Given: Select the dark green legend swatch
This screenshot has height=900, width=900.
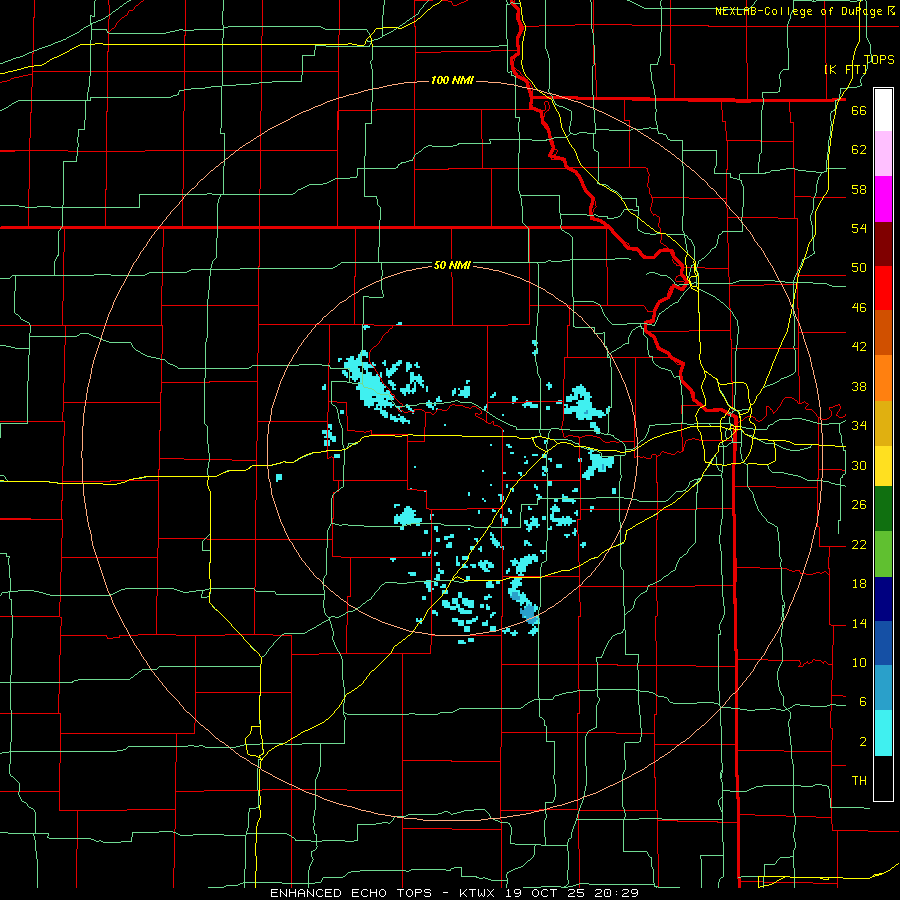Looking at the screenshot, I should [x=883, y=509].
